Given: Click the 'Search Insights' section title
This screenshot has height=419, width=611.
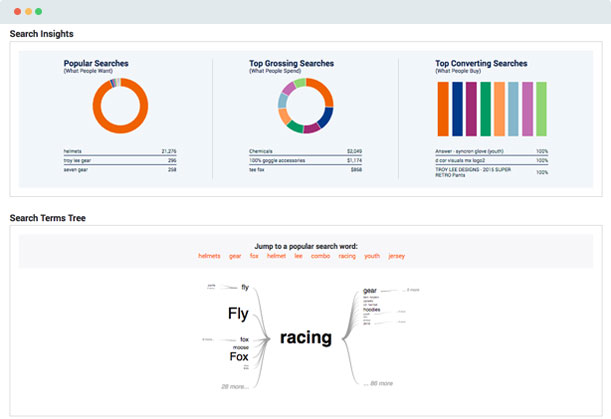Looking at the screenshot, I should (x=41, y=34).
